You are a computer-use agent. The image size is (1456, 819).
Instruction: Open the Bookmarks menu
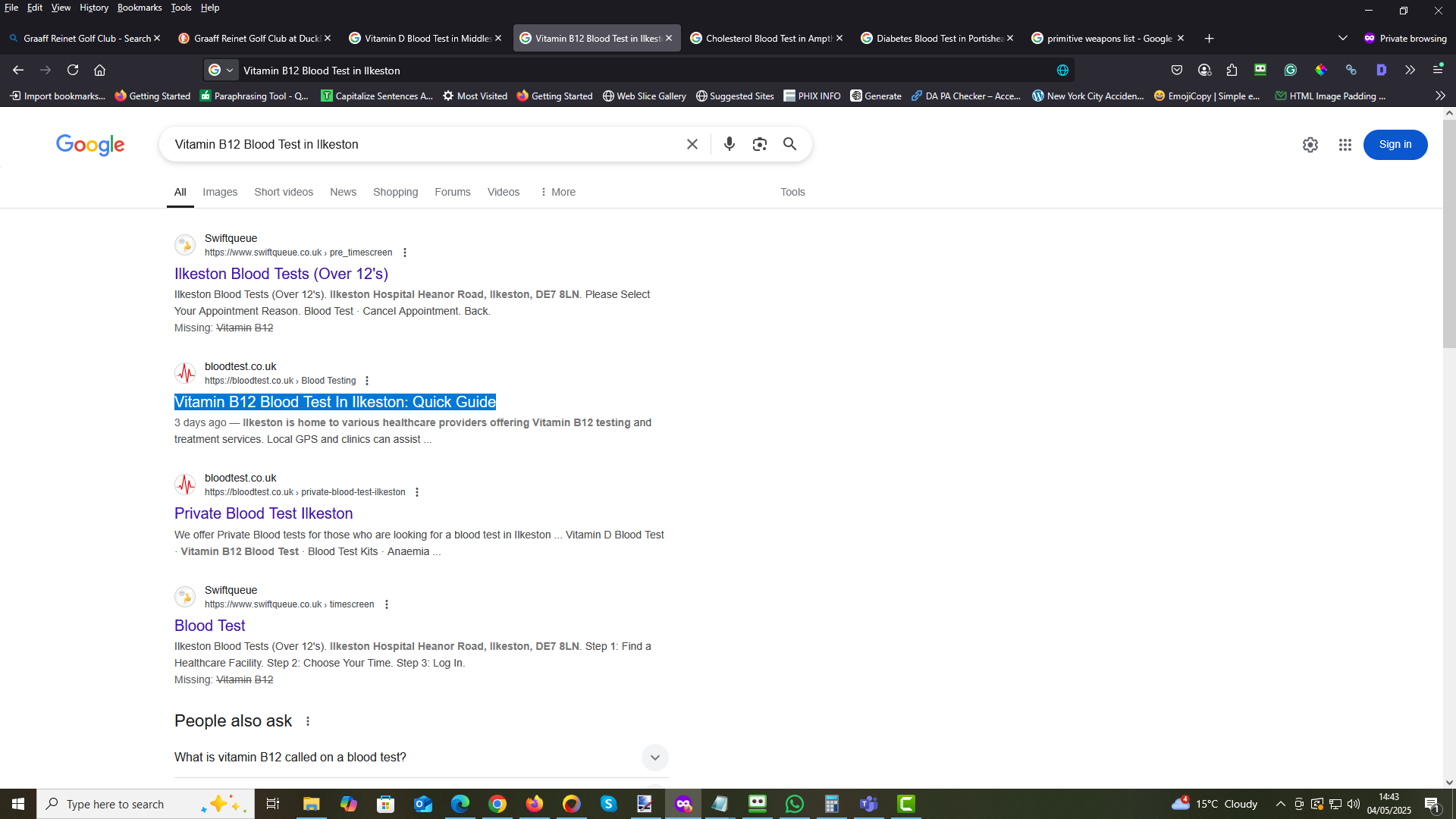tap(140, 8)
